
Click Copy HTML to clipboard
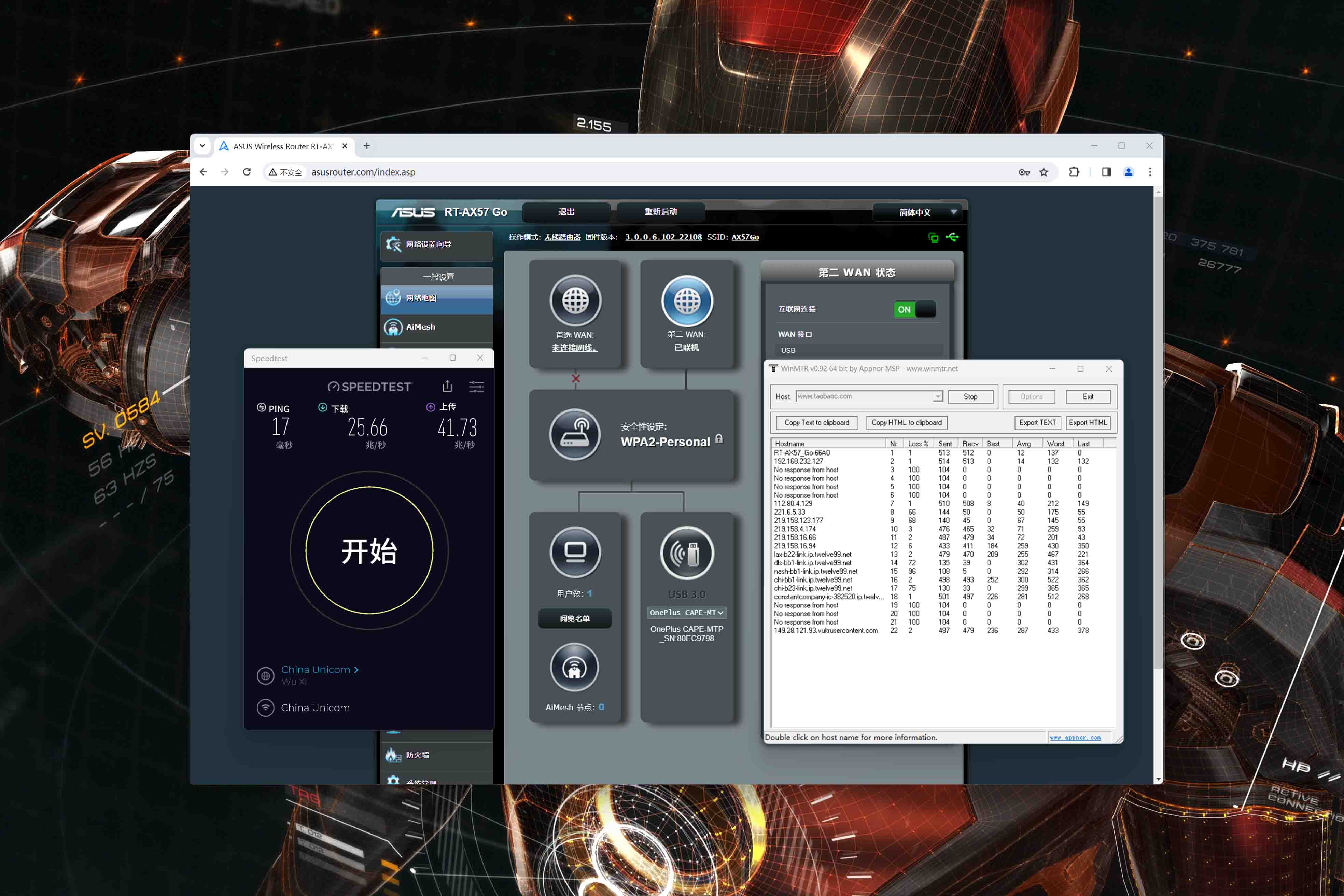point(907,423)
